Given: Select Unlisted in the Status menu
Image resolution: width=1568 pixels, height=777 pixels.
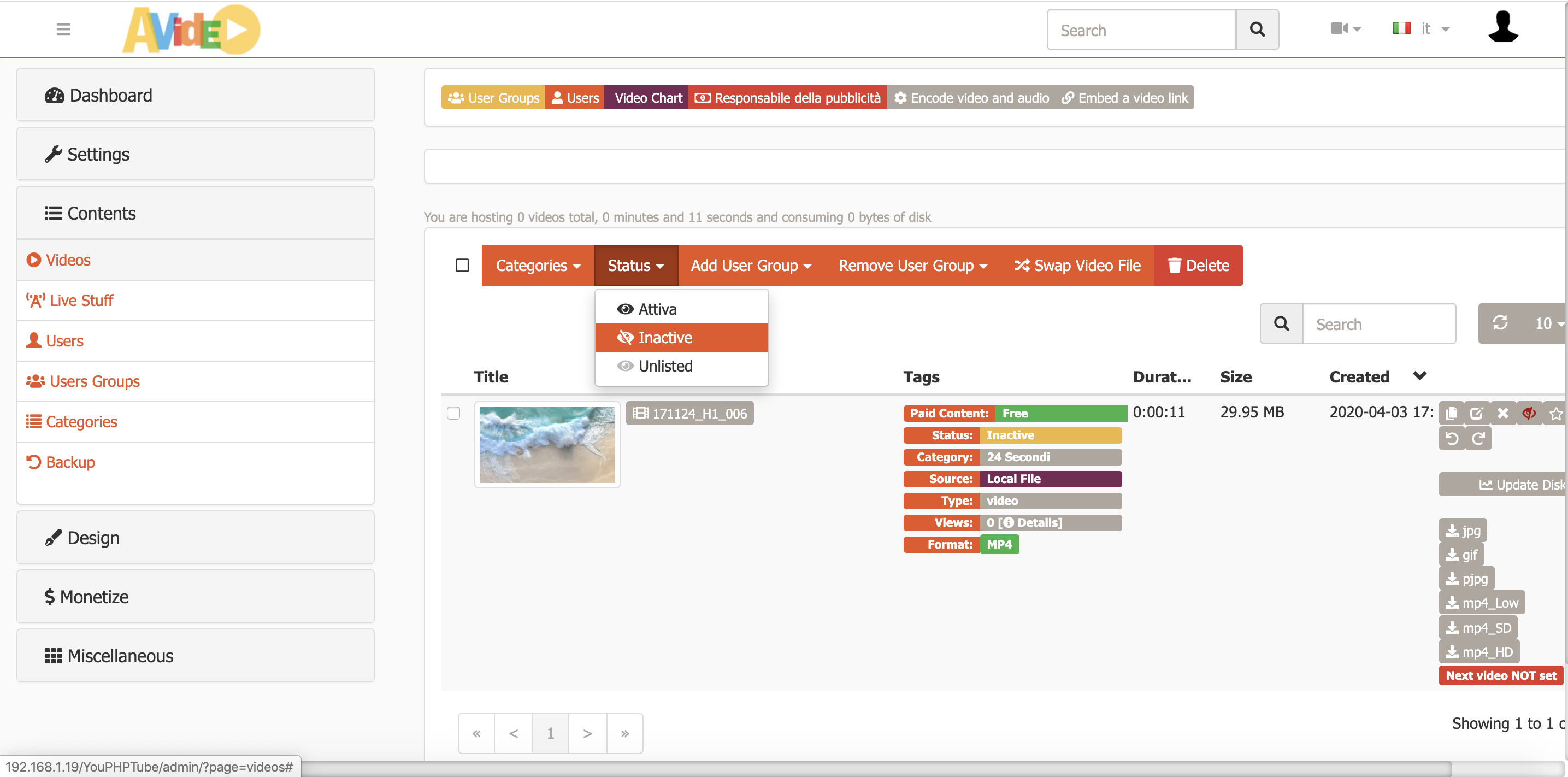Looking at the screenshot, I should coord(682,366).
